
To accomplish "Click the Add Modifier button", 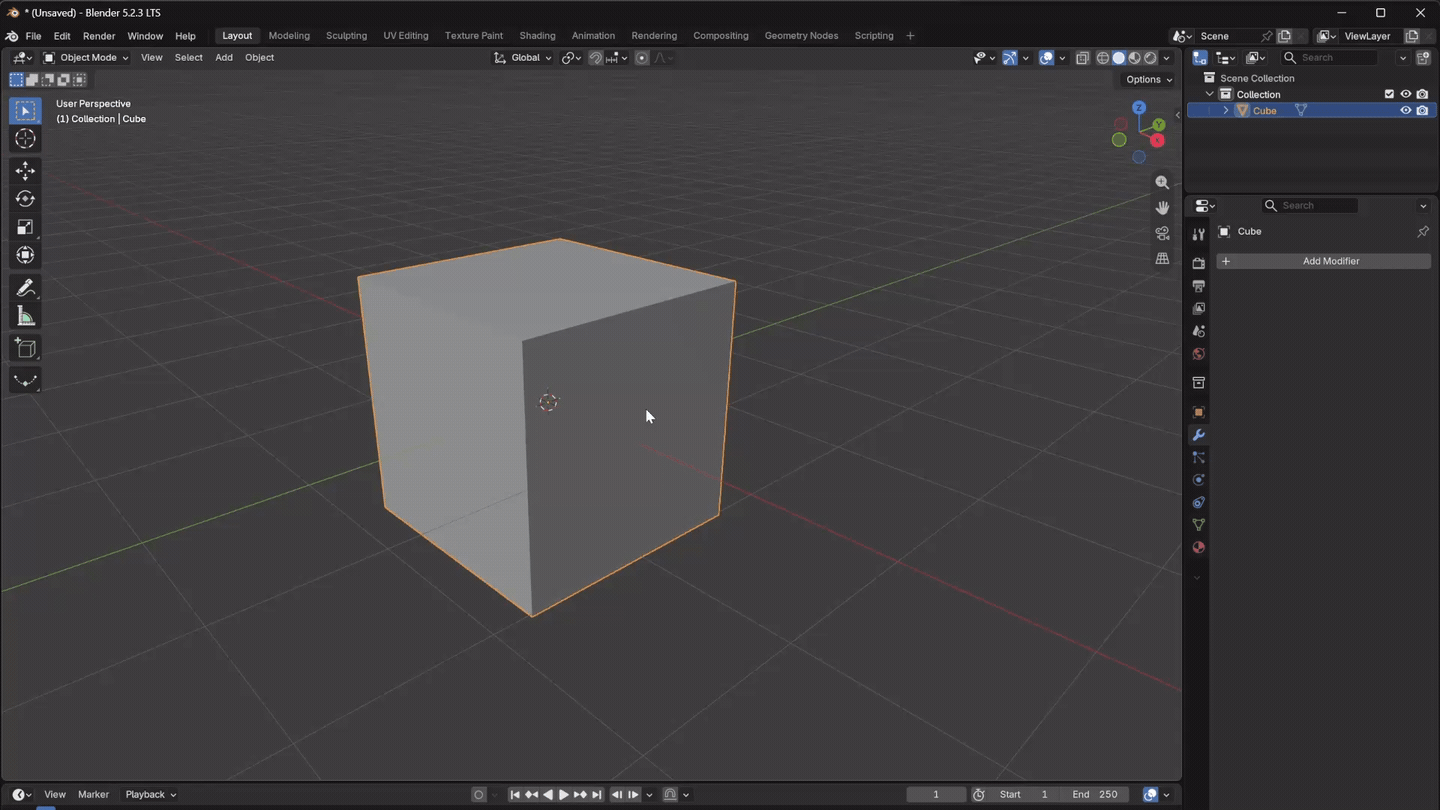I will (1323, 261).
